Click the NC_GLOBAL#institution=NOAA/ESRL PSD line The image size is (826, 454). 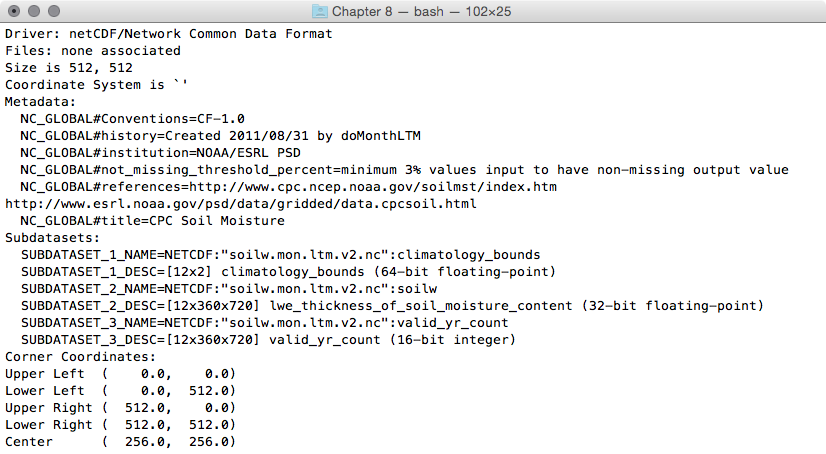point(160,153)
